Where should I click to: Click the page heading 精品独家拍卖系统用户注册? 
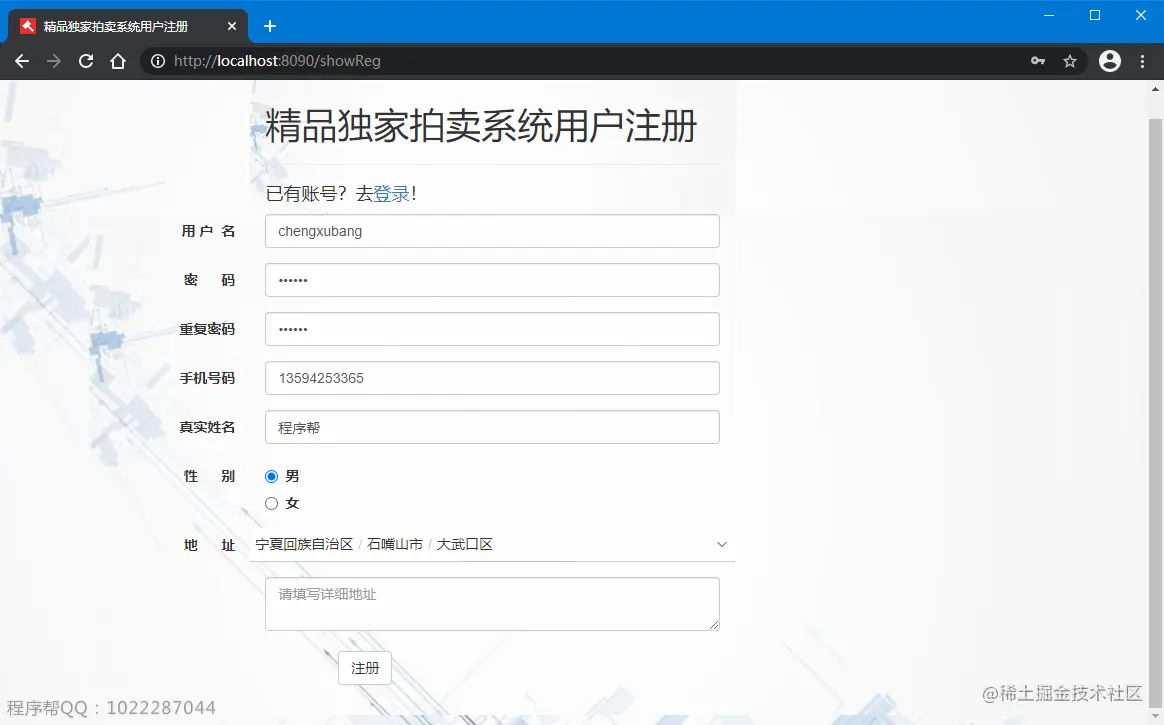481,125
